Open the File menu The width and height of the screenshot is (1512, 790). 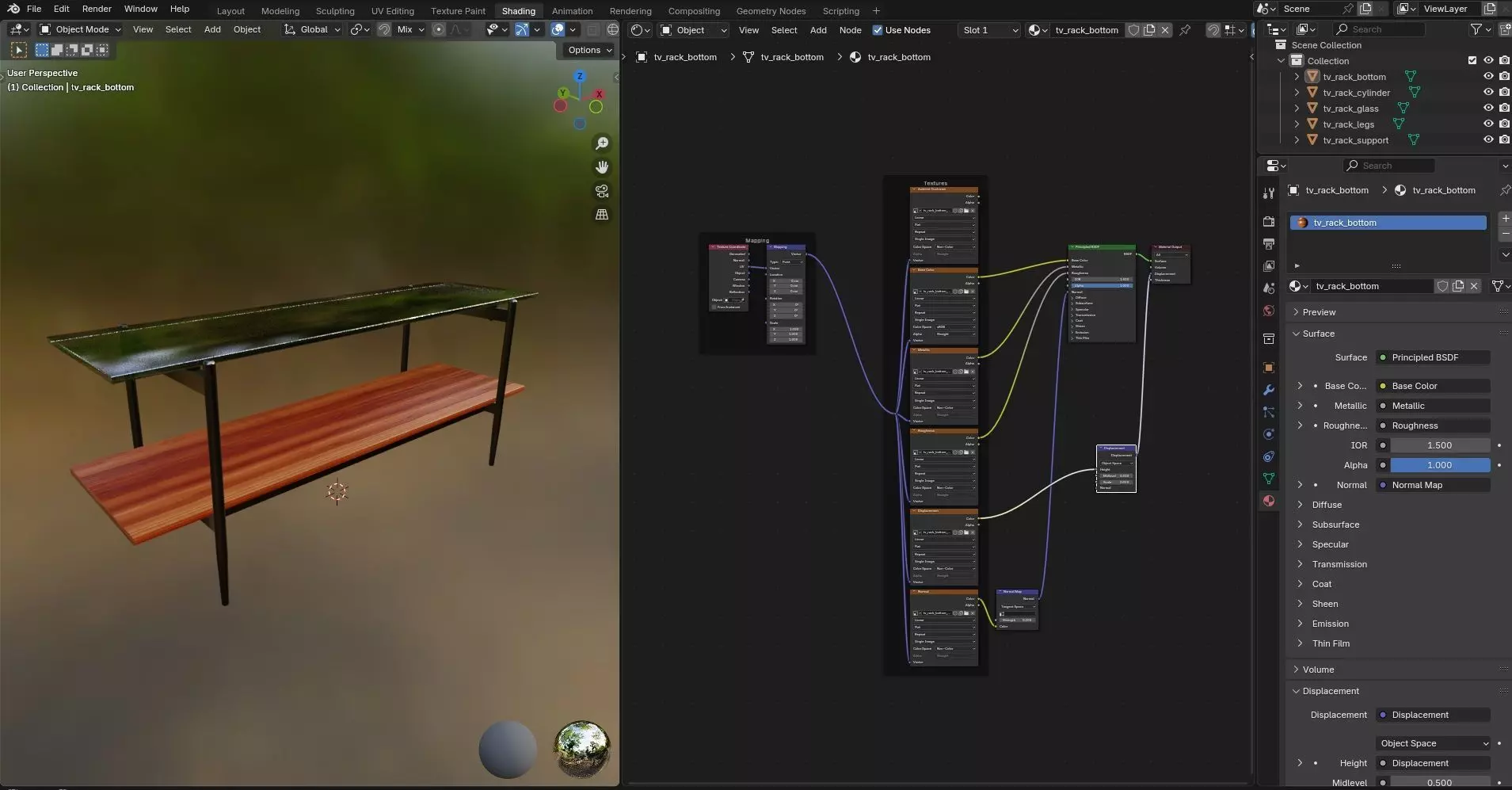[x=34, y=9]
